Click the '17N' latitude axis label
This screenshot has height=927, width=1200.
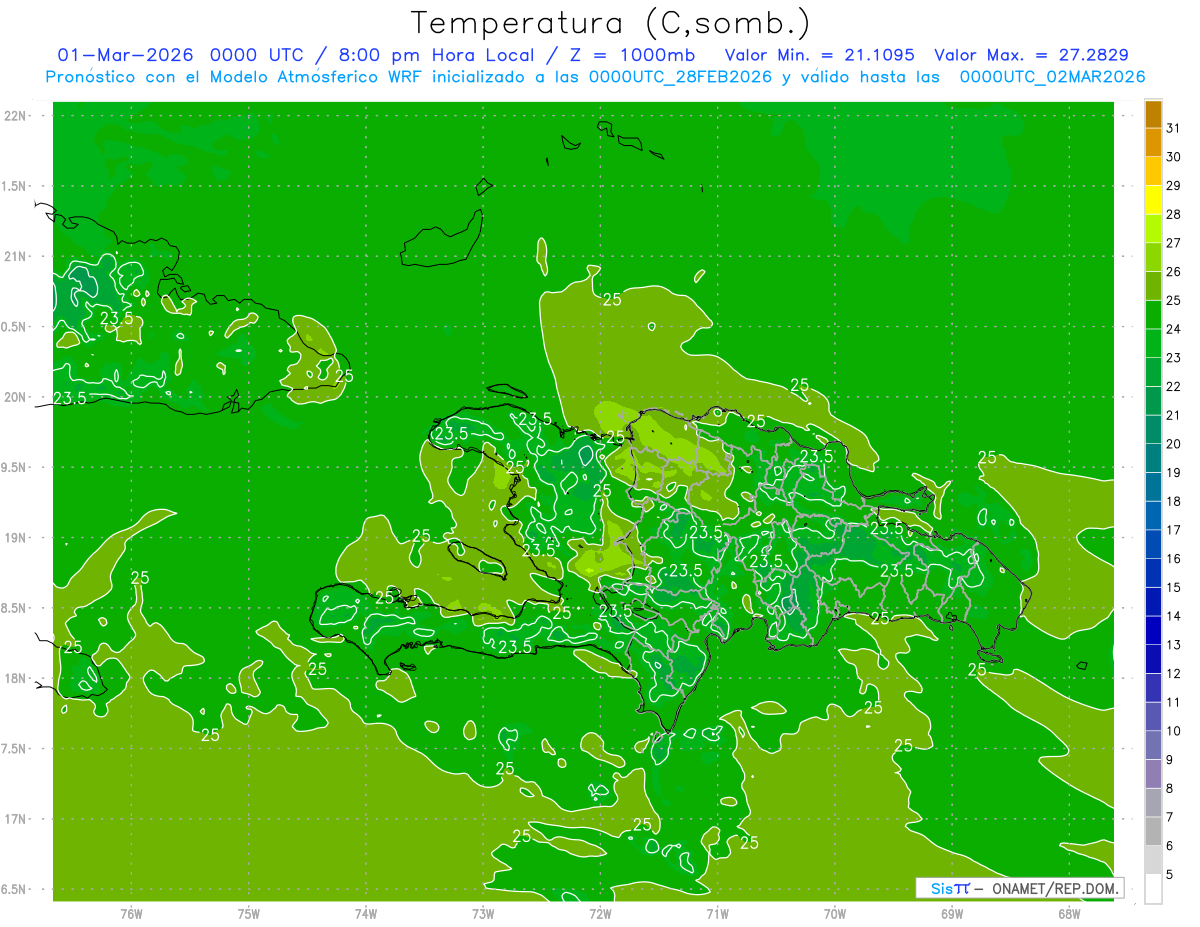coord(15,819)
